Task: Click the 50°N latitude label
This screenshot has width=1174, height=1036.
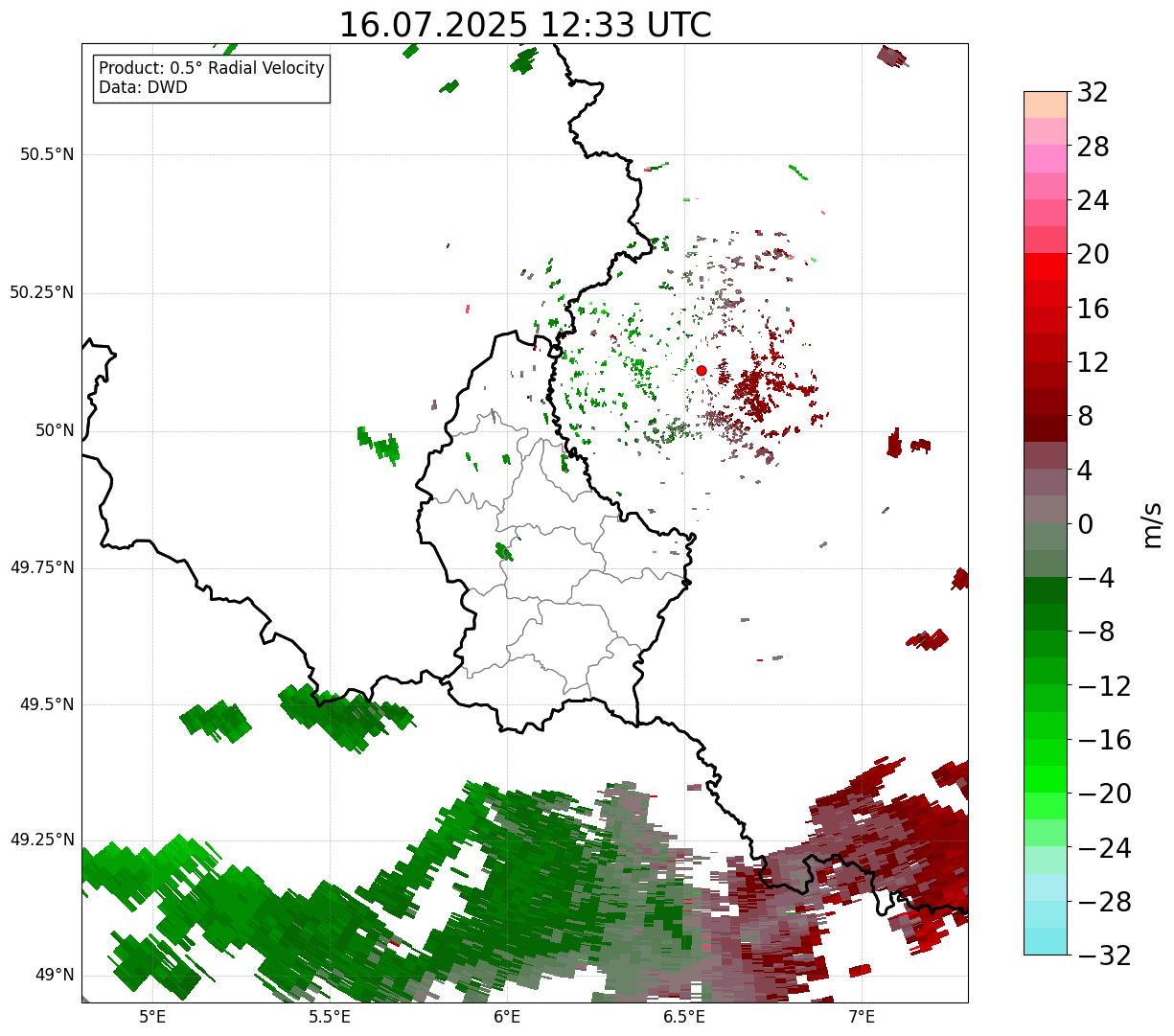Action: coord(55,430)
